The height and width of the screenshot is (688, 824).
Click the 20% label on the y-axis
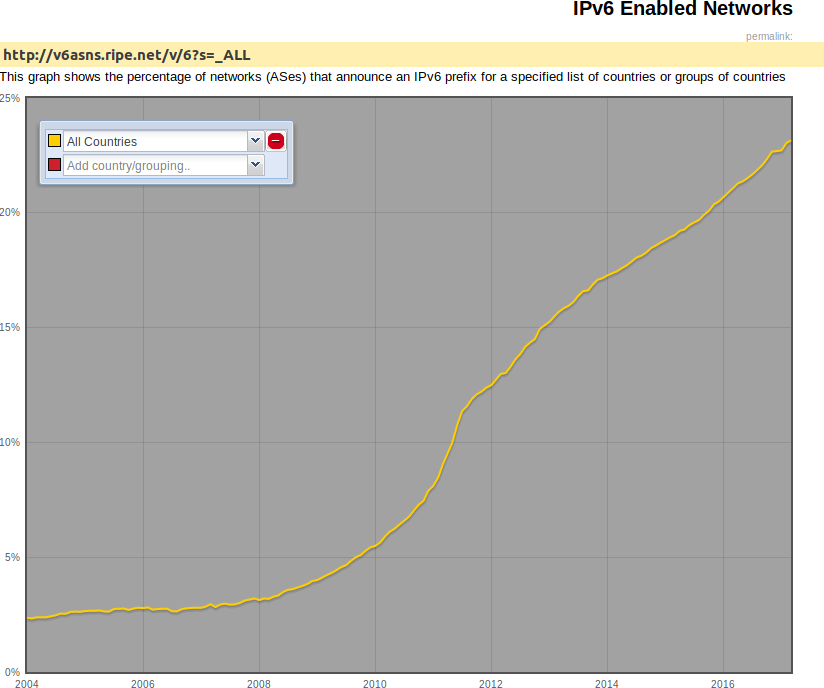10,212
